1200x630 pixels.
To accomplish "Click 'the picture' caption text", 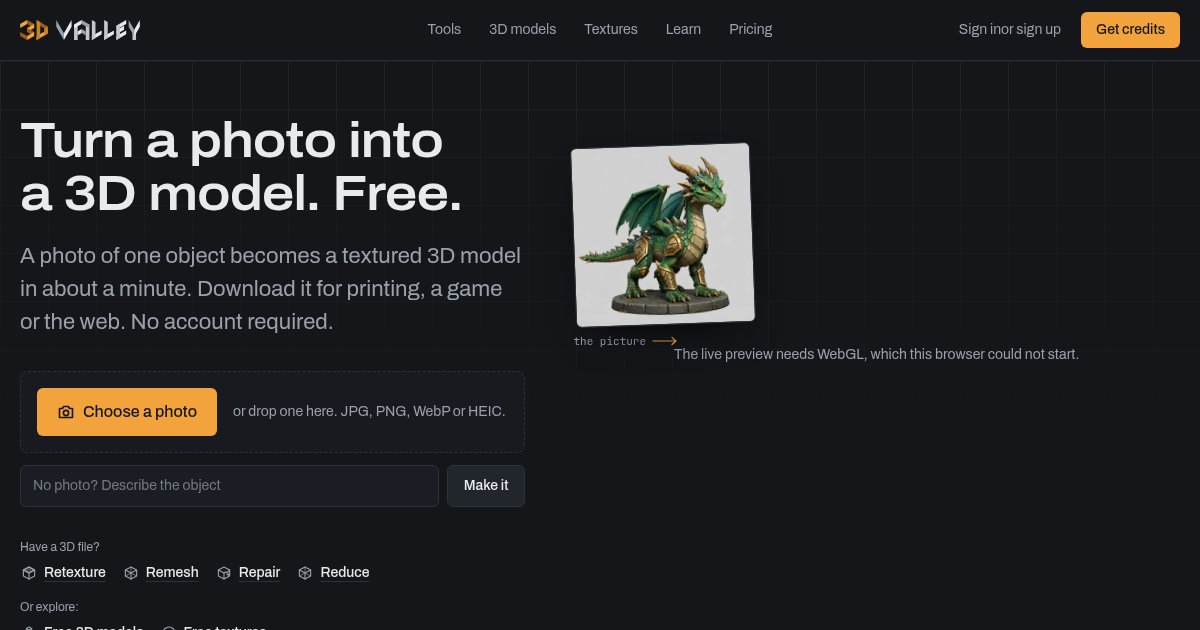I will pyautogui.click(x=610, y=341).
